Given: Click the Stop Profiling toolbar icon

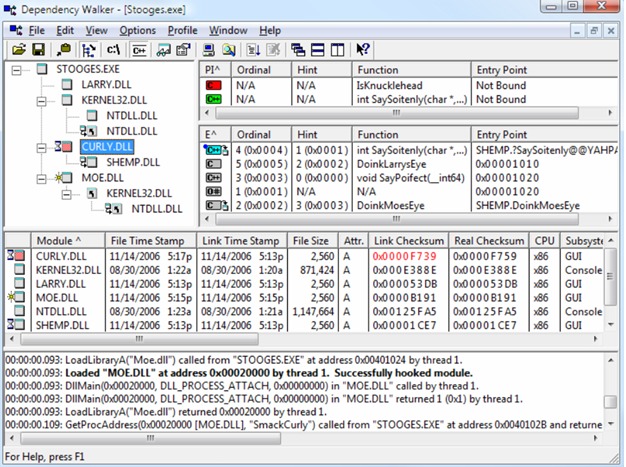Looking at the screenshot, I should (273, 50).
